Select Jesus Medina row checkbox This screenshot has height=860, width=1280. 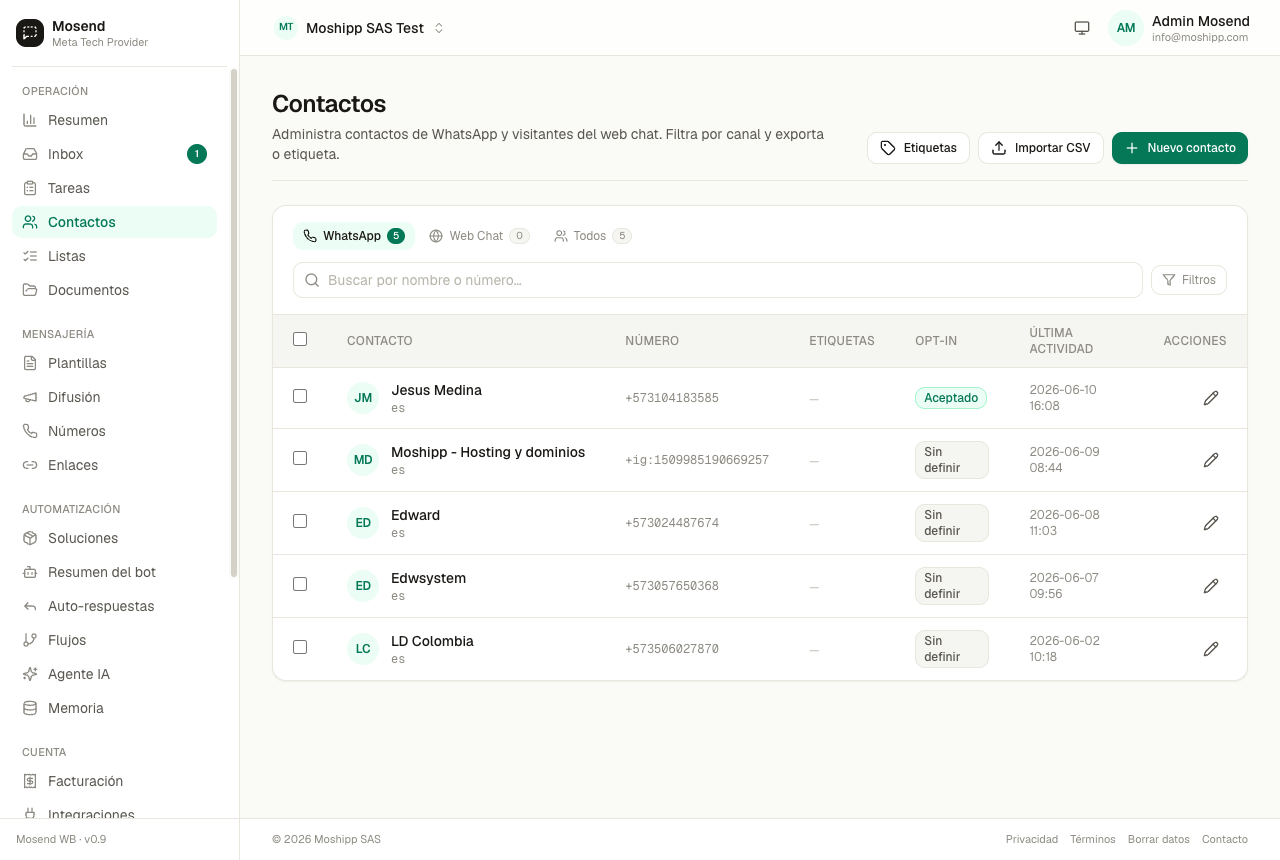300,396
